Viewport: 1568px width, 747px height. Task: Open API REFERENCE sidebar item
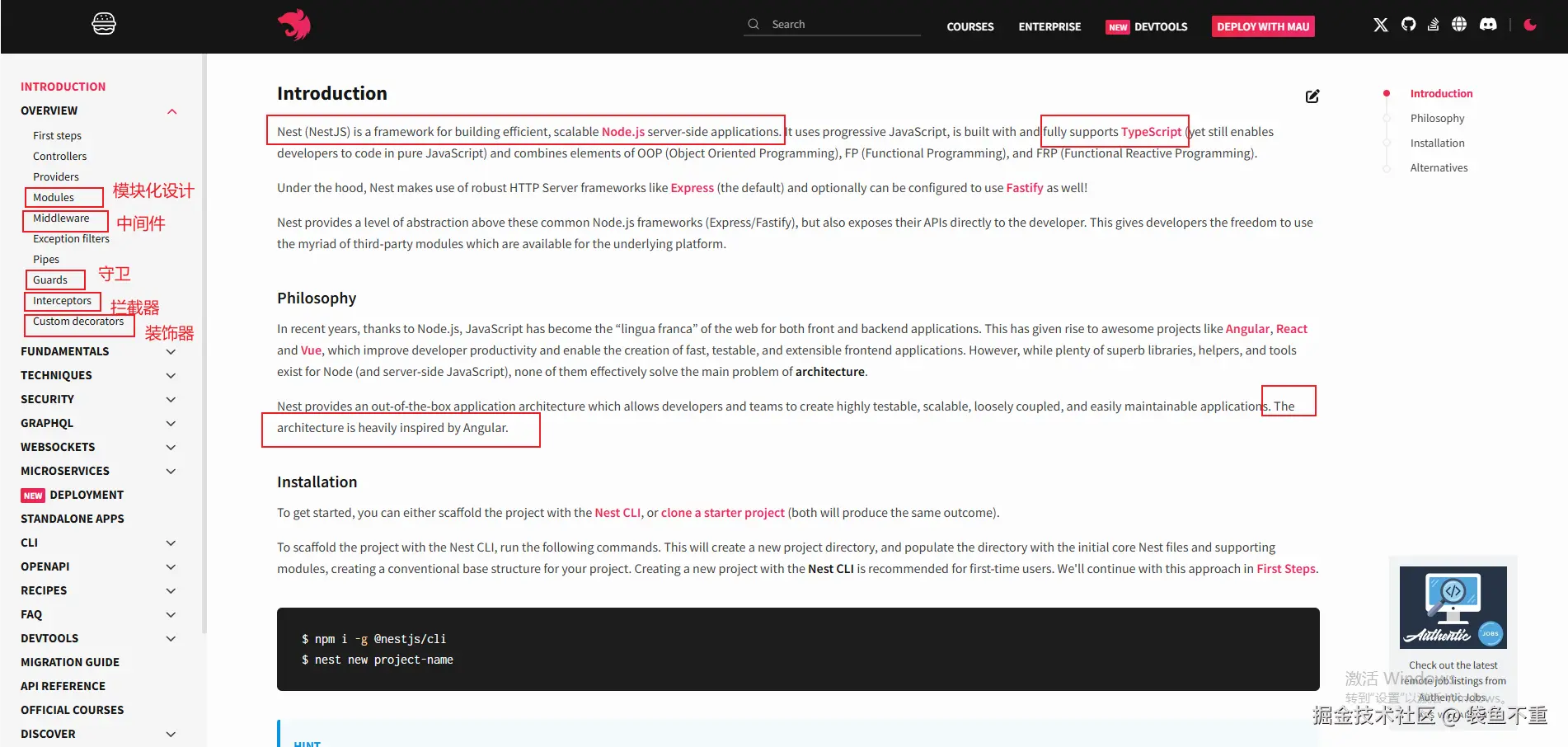[63, 687]
